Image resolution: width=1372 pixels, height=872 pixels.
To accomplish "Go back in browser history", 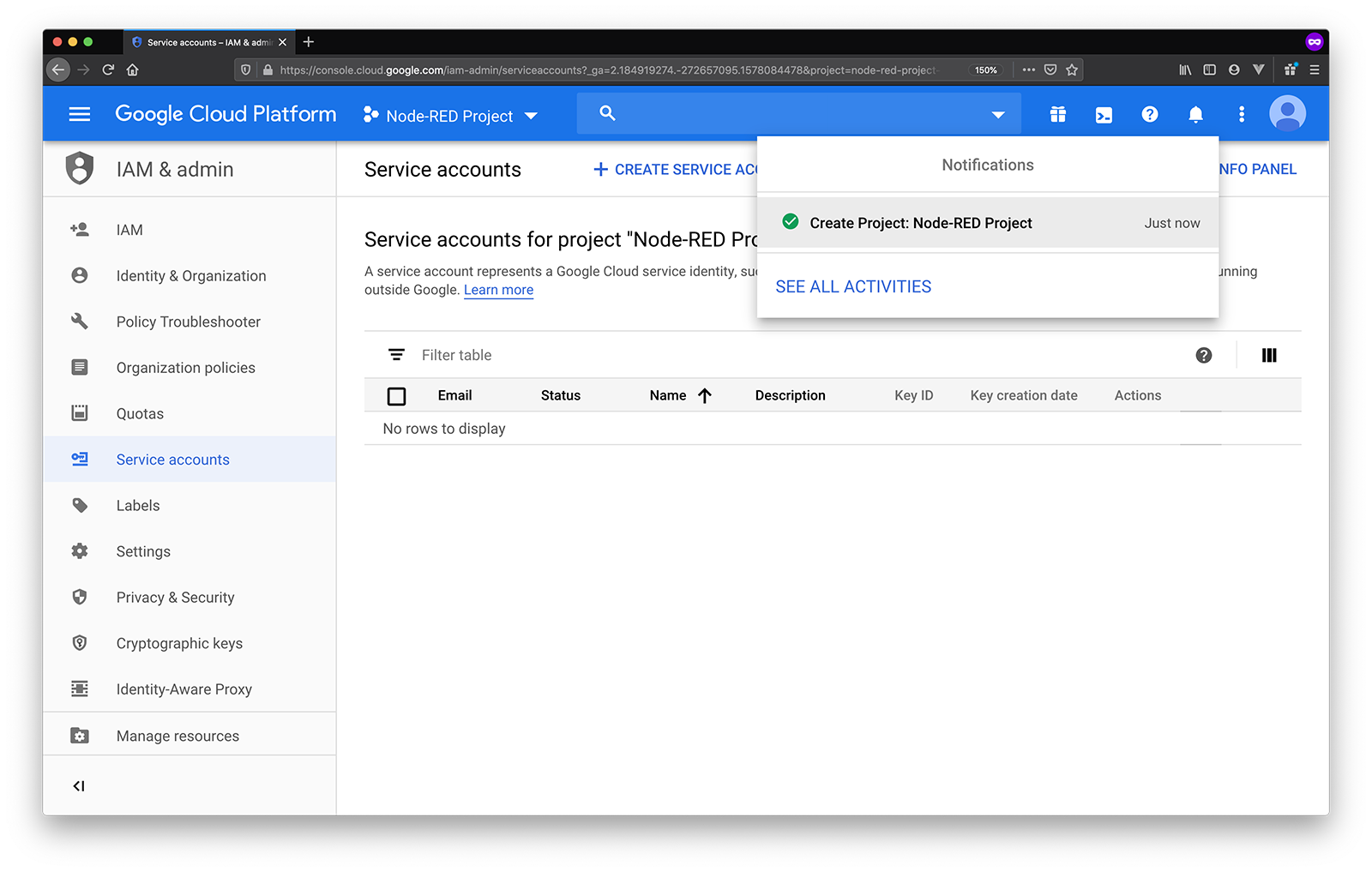I will 58,70.
